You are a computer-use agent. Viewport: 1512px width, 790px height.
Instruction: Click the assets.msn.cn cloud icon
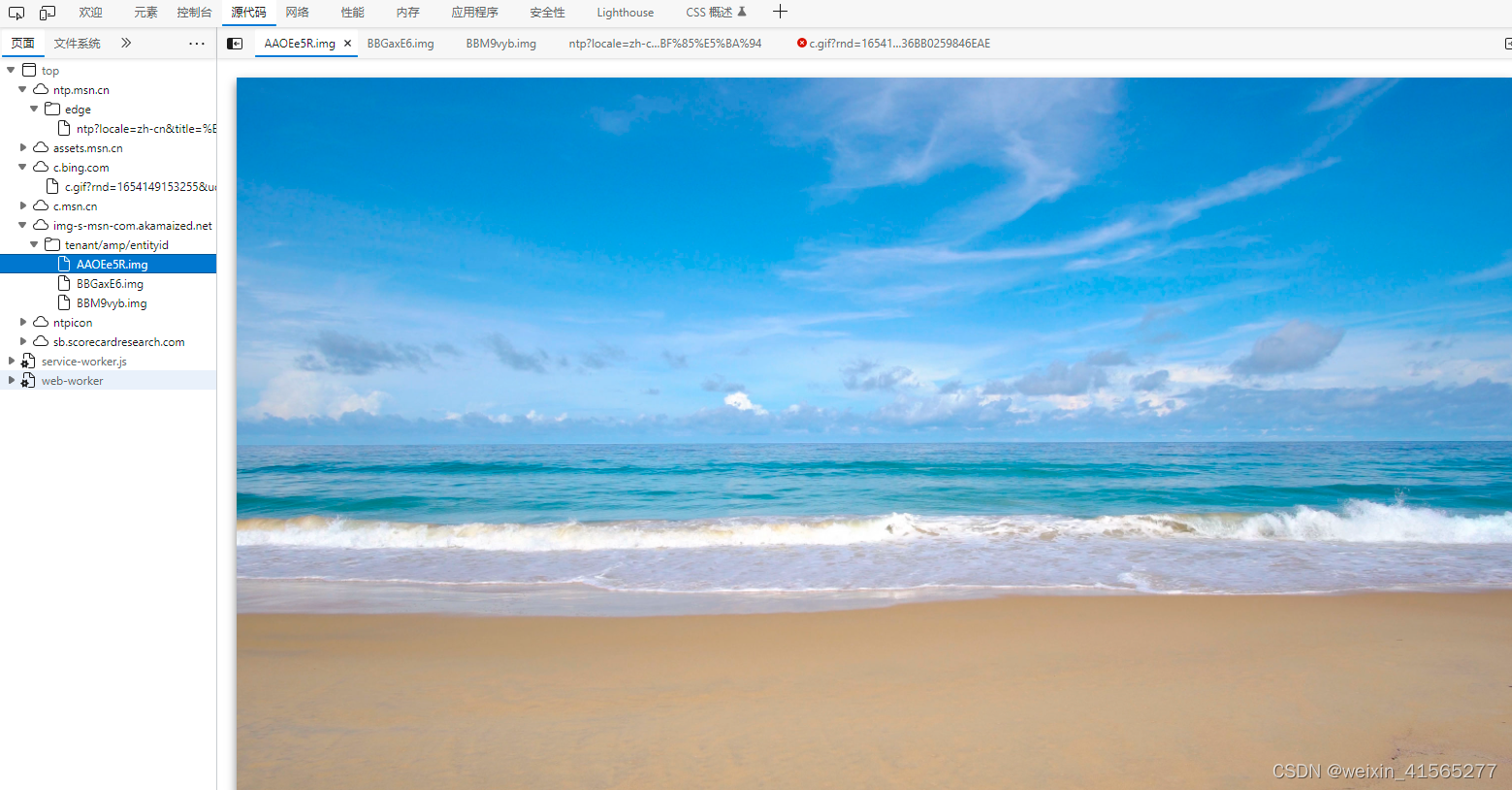click(x=41, y=147)
